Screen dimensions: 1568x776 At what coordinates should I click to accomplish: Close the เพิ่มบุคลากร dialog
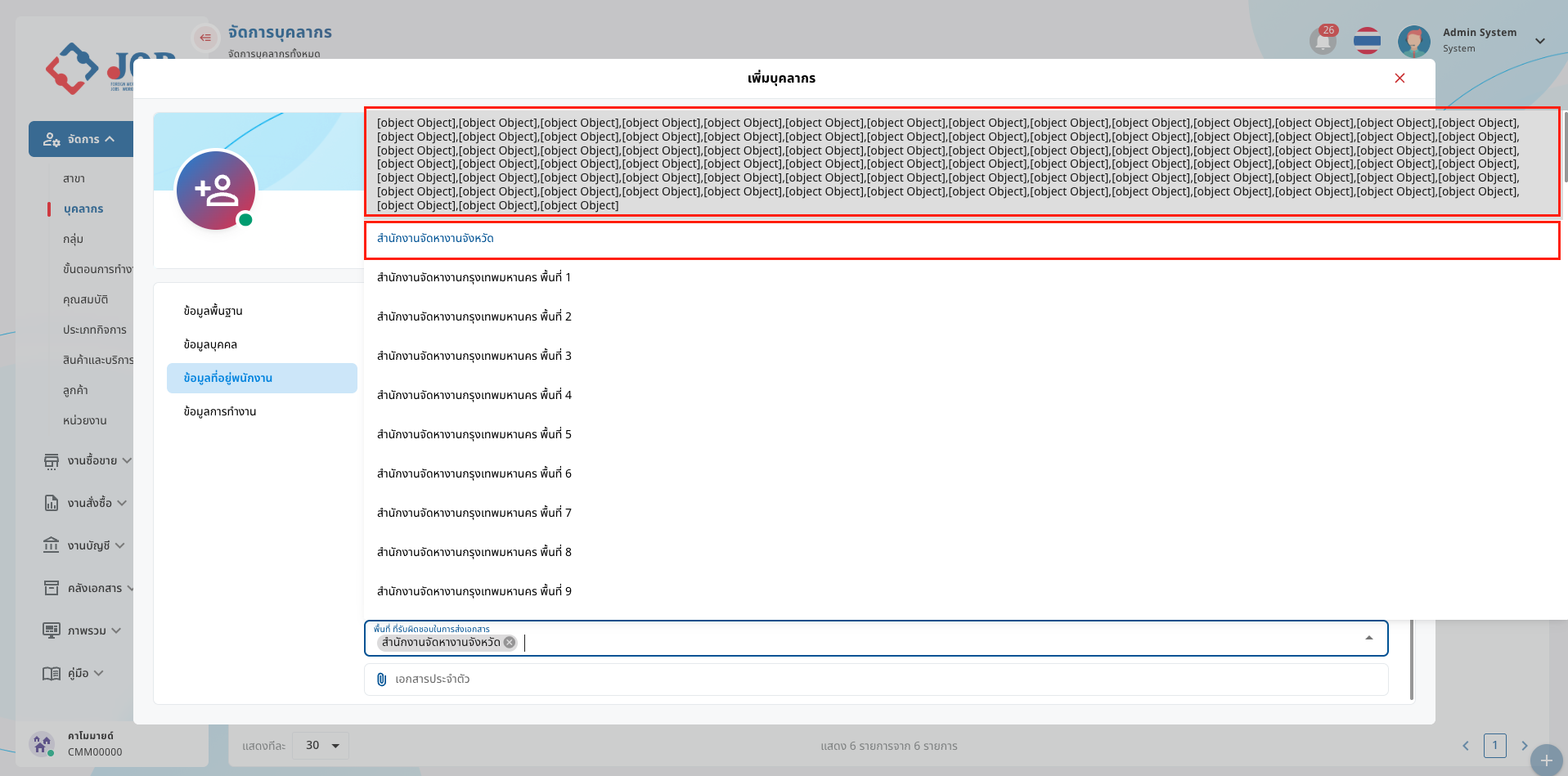click(x=1400, y=78)
